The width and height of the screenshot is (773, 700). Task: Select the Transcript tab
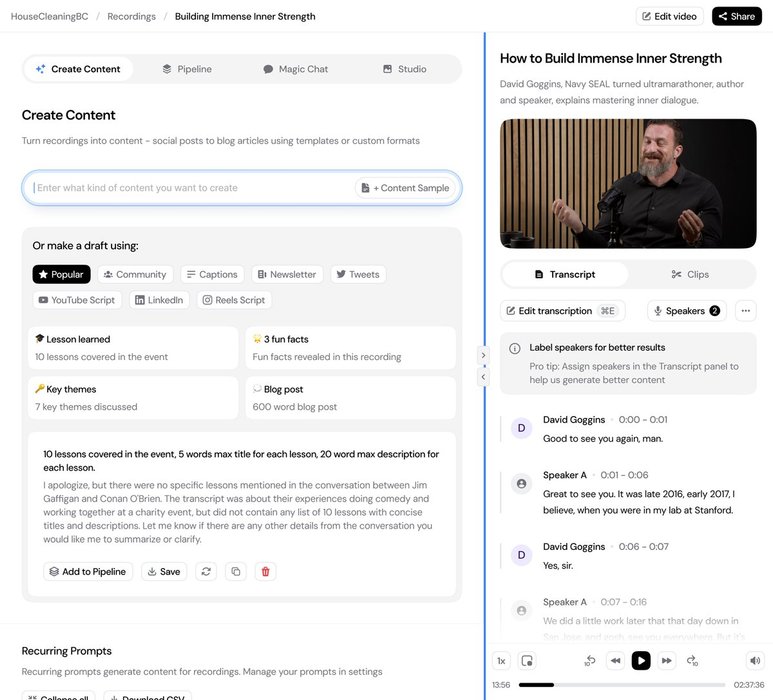click(565, 275)
